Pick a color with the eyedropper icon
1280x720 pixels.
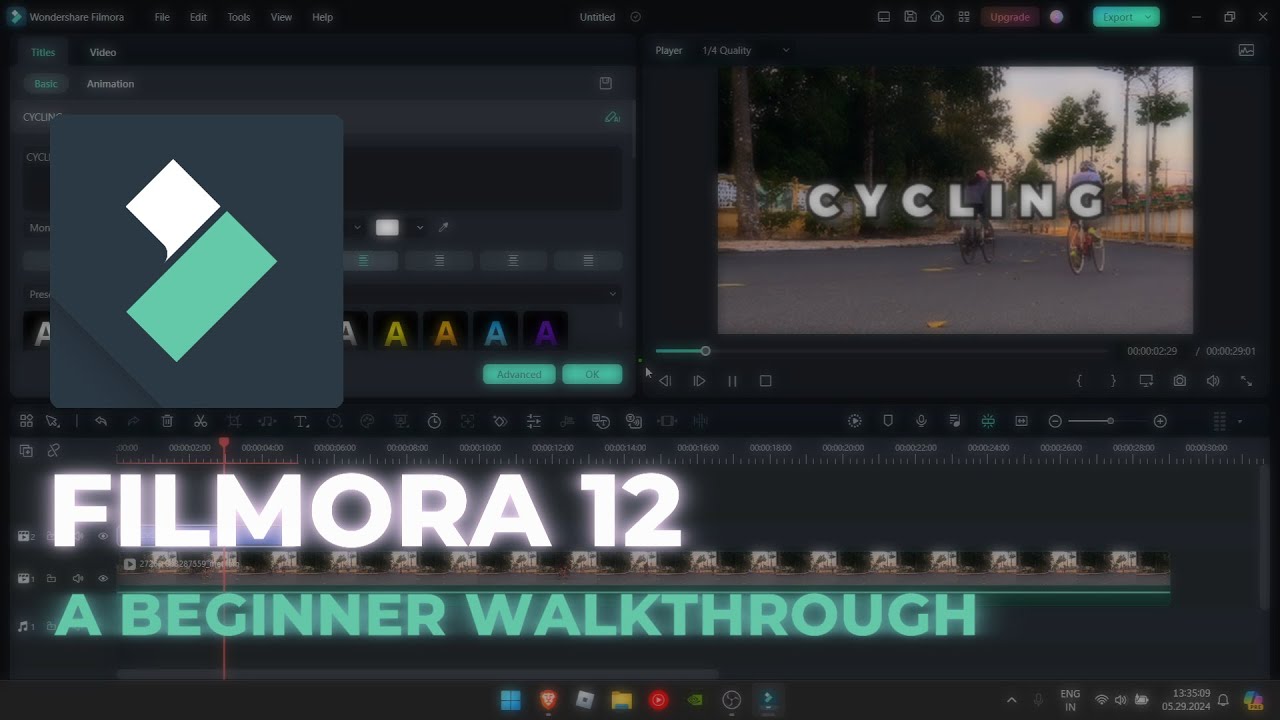coord(444,228)
